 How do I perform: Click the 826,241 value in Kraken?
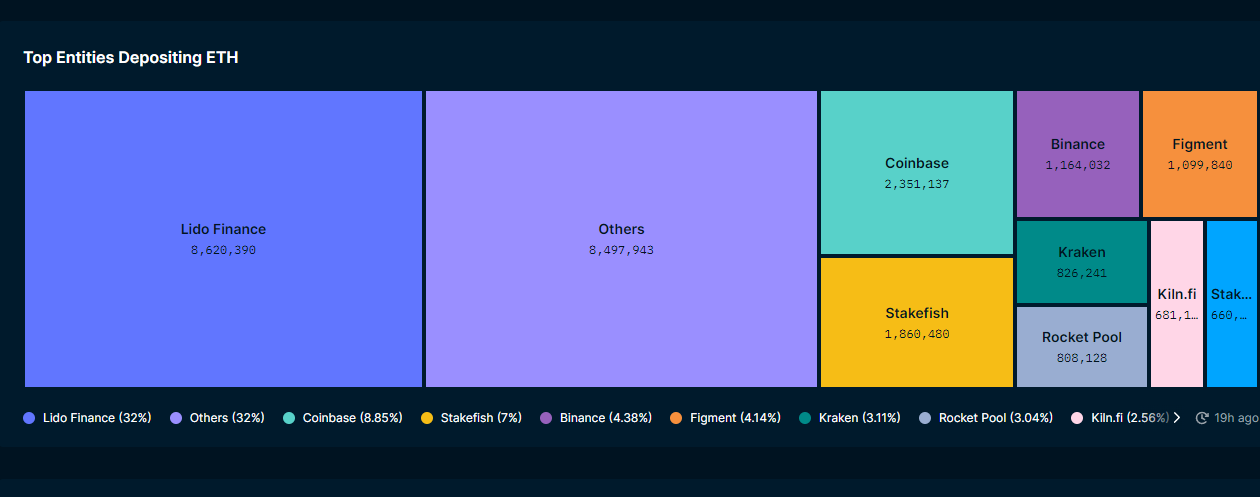tap(1082, 272)
